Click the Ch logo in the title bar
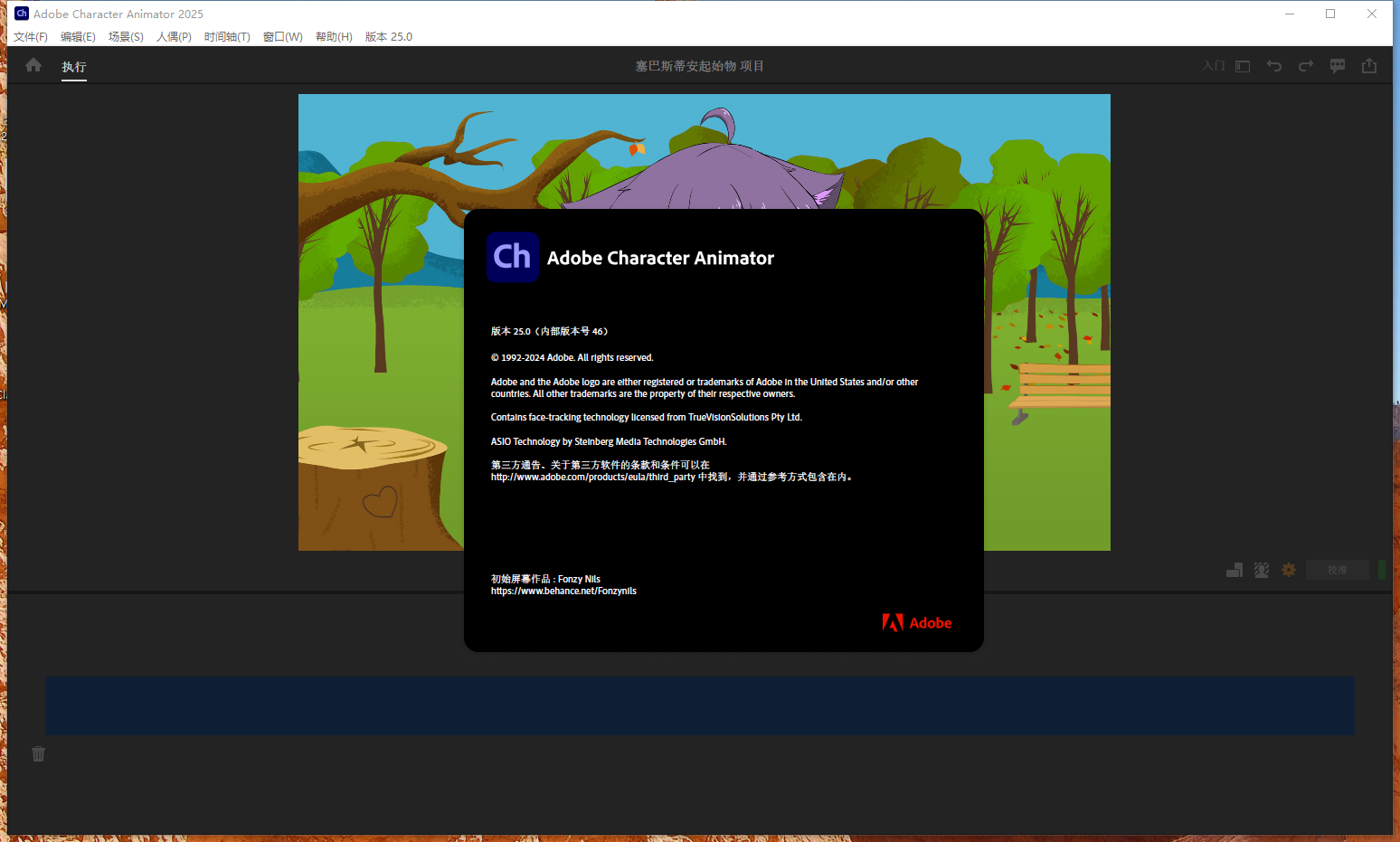 [x=20, y=13]
